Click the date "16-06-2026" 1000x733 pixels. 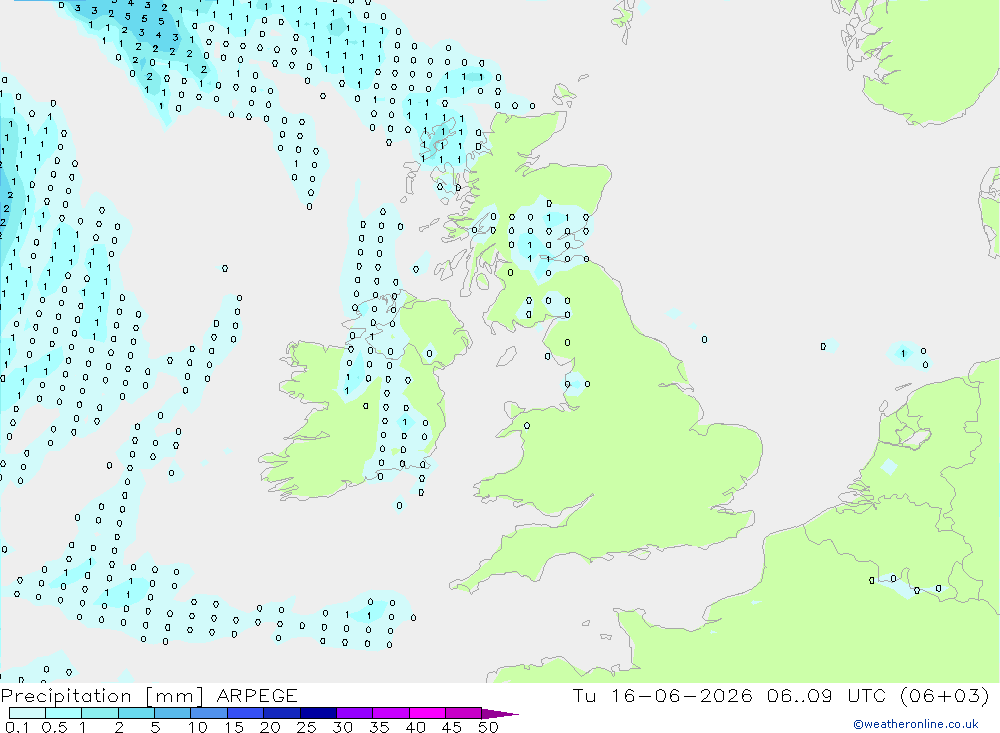click(682, 695)
